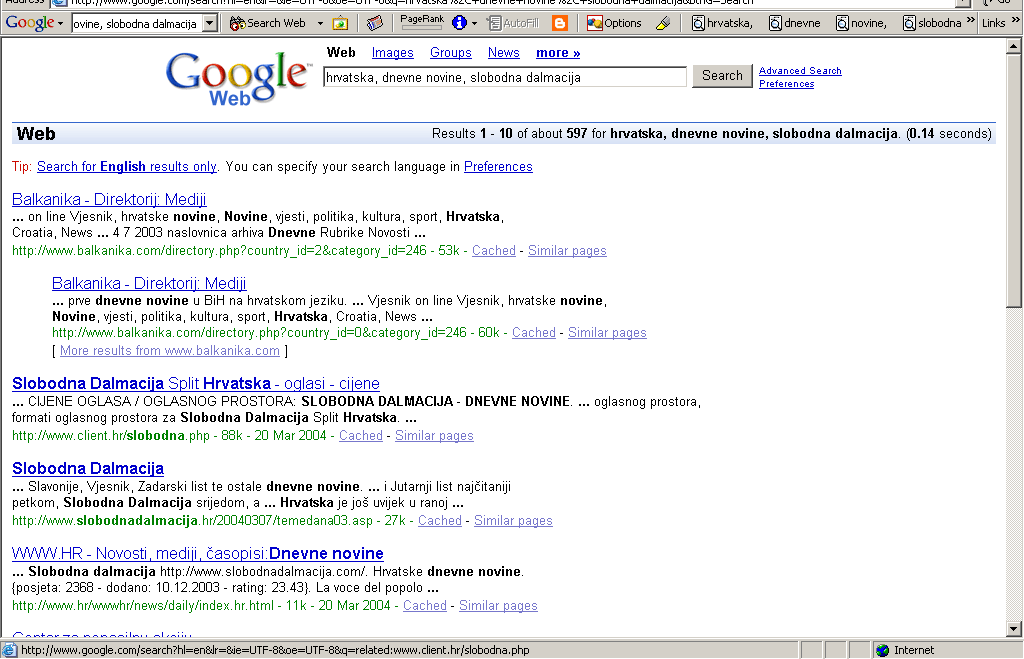This screenshot has height=659, width=1024.
Task: Open indented 'Balkanika - Direktorij: Mediji' result
Action: tap(149, 283)
